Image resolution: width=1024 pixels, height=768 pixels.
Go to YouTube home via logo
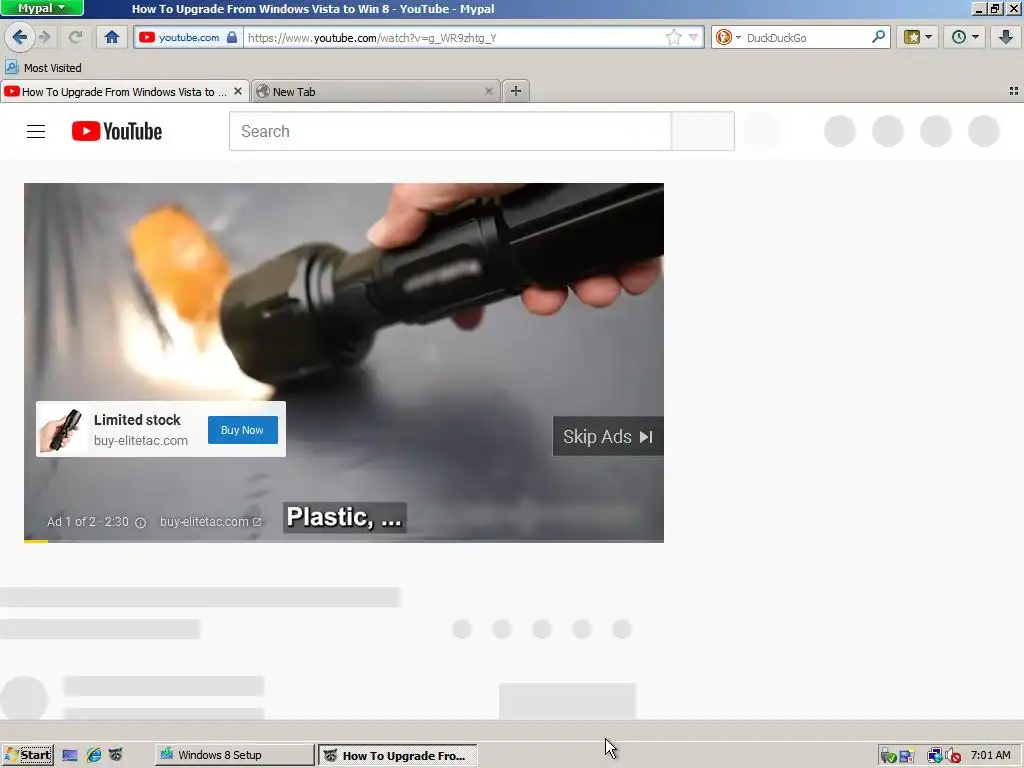117,131
